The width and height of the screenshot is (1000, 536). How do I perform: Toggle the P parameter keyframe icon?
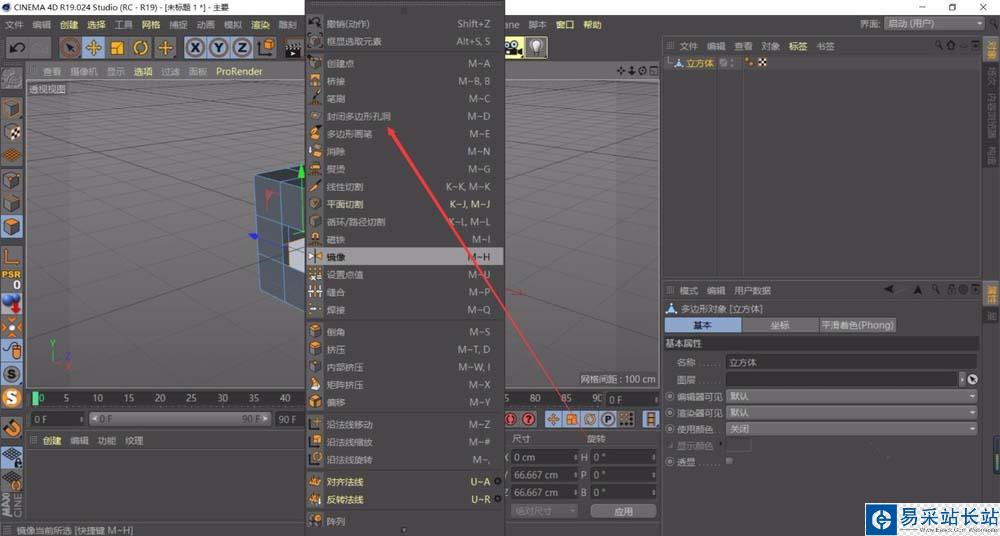608,419
